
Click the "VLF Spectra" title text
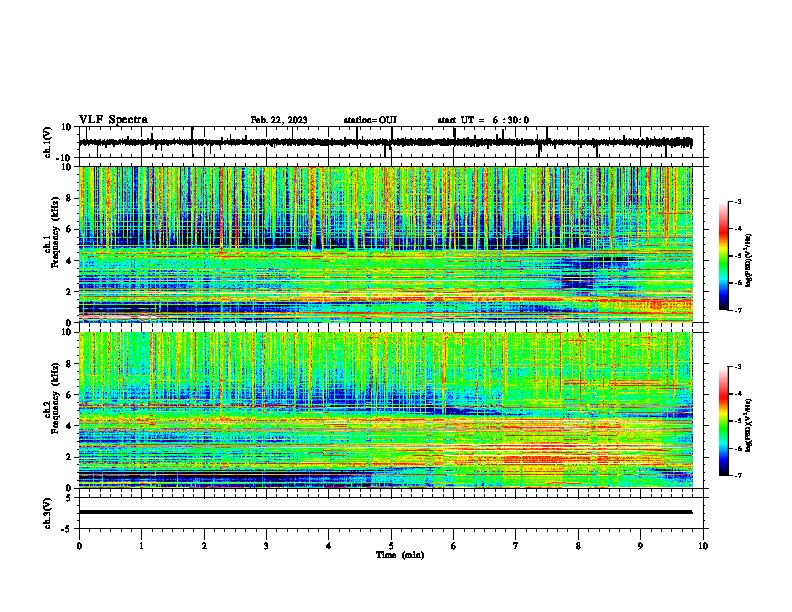[113, 120]
